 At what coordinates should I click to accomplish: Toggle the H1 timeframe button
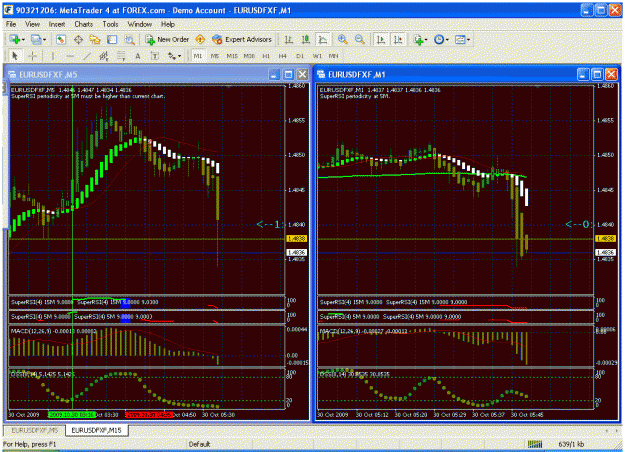click(266, 56)
